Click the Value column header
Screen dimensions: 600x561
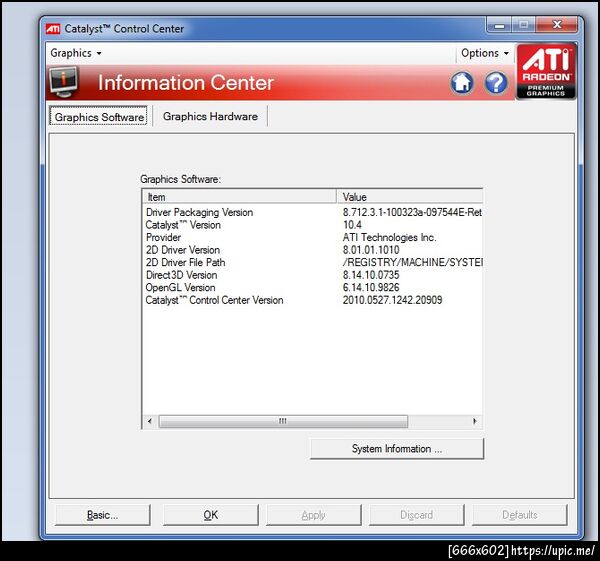(410, 197)
